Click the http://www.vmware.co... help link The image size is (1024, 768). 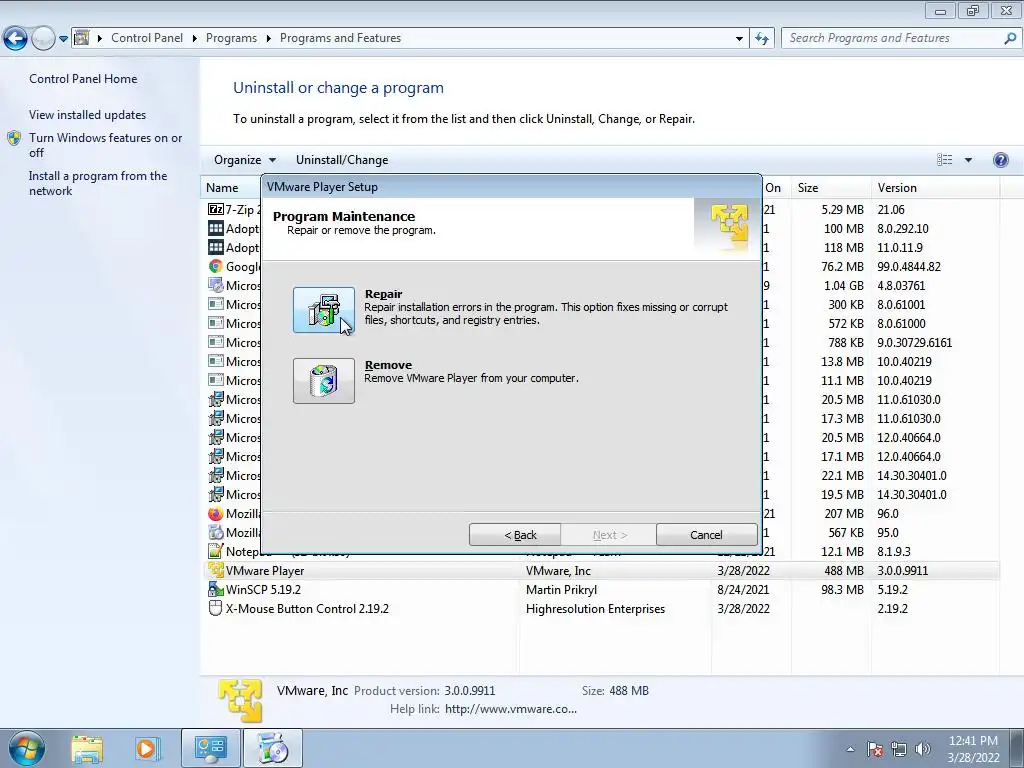(x=511, y=709)
